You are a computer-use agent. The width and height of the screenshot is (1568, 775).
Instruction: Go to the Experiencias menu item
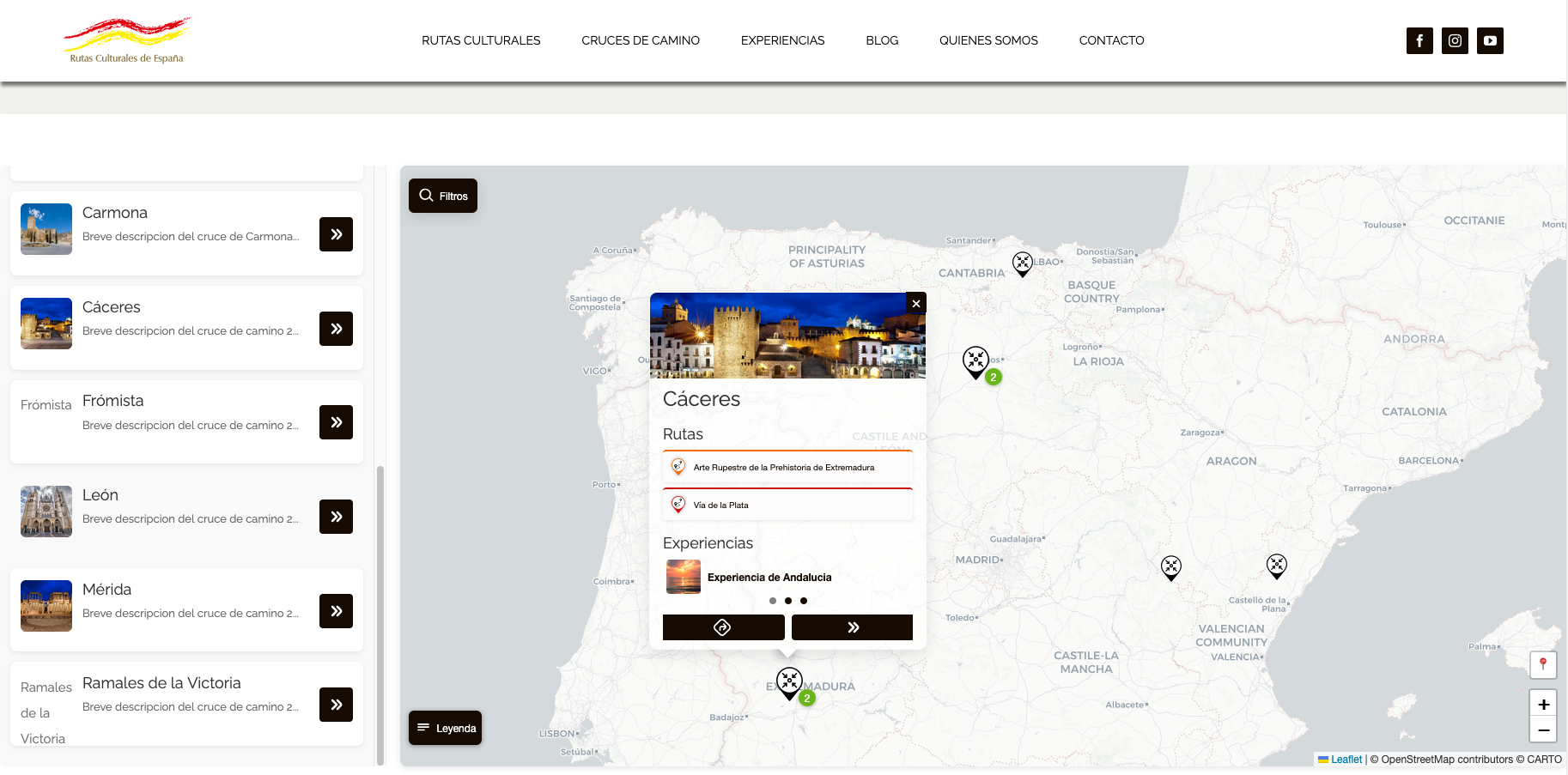[782, 40]
